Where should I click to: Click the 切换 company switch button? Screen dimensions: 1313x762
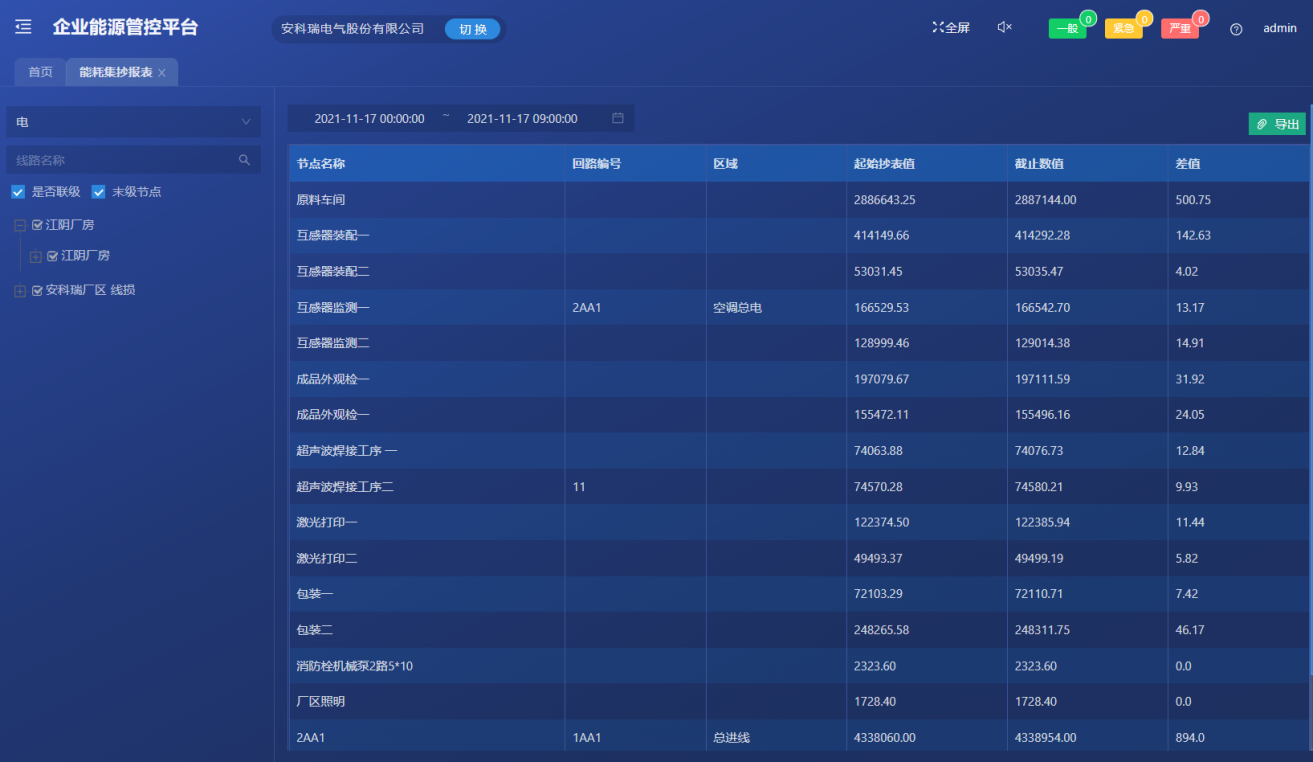click(x=471, y=29)
